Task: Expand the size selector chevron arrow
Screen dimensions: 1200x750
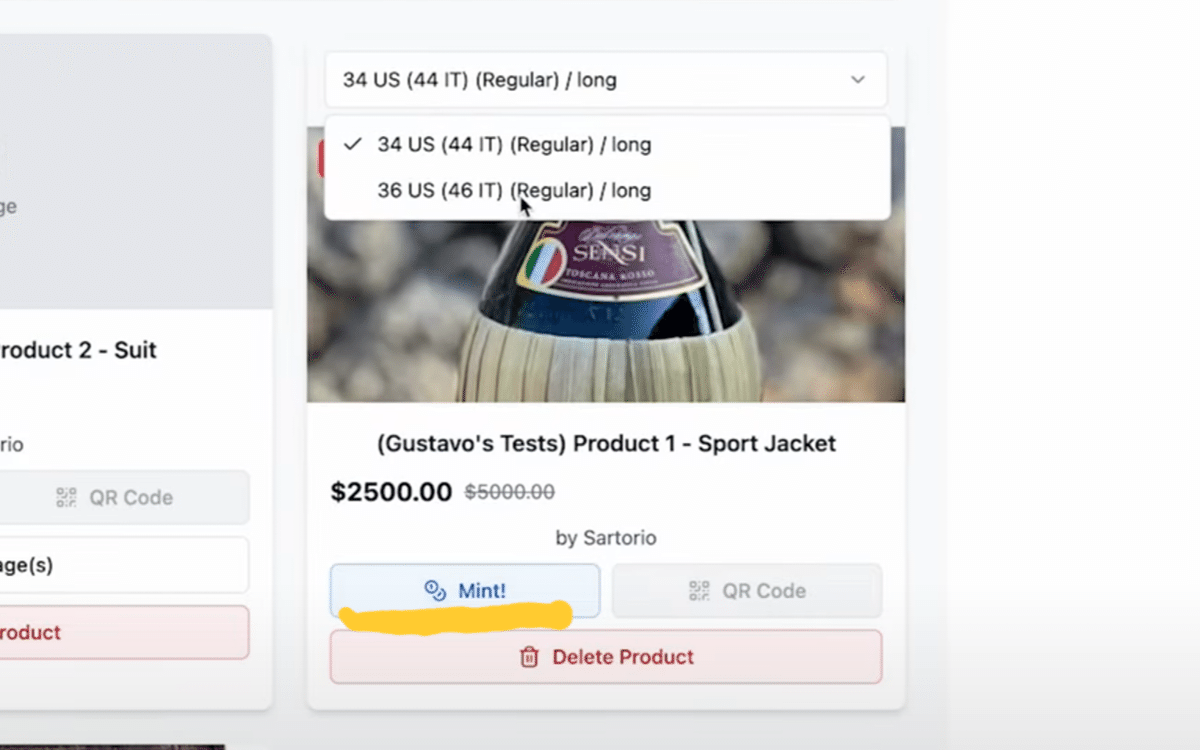Action: pos(857,80)
